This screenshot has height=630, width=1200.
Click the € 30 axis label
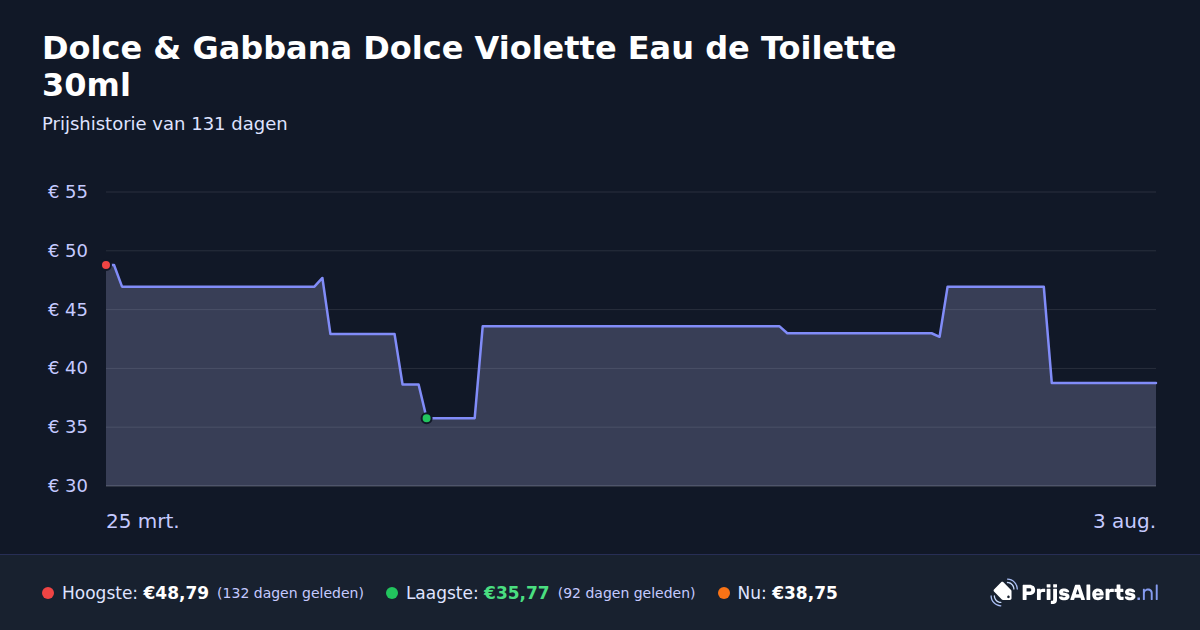coord(68,486)
